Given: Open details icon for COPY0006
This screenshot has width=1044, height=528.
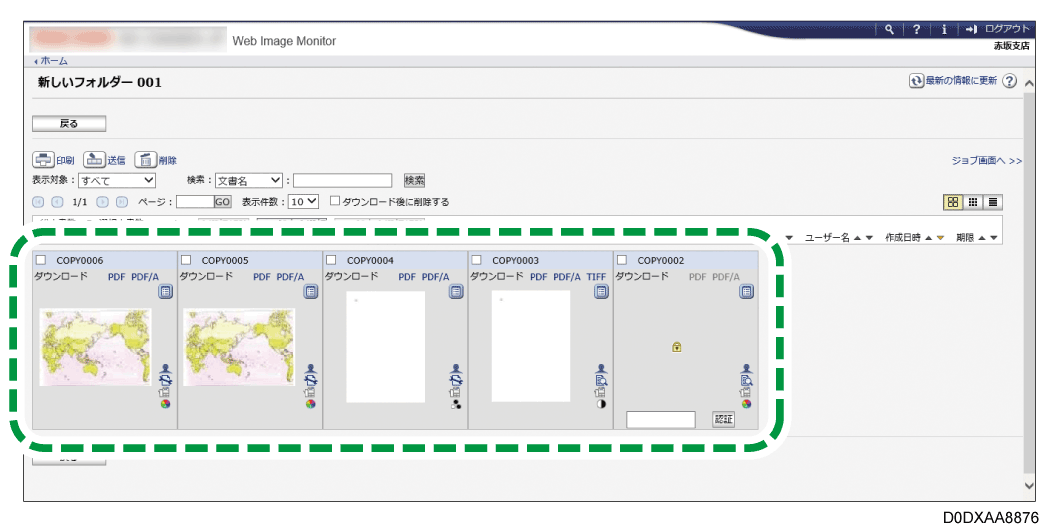Looking at the screenshot, I should pyautogui.click(x=166, y=292).
